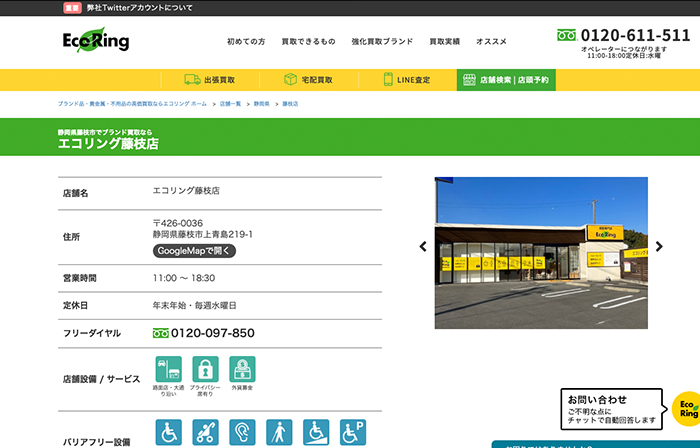Image resolution: width=700 pixels, height=448 pixels.
Task: Open the 出張買取 tab
Action: 210,80
